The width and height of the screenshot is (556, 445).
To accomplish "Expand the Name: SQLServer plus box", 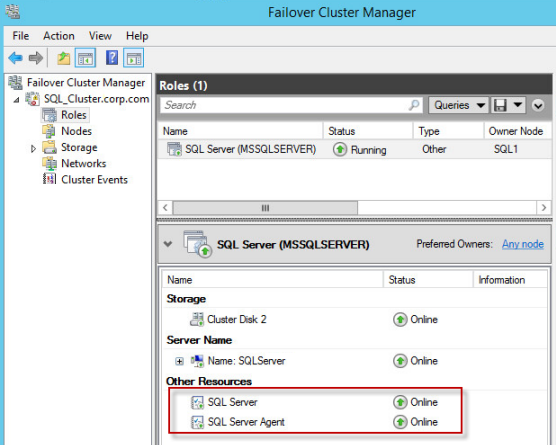I will pyautogui.click(x=179, y=361).
